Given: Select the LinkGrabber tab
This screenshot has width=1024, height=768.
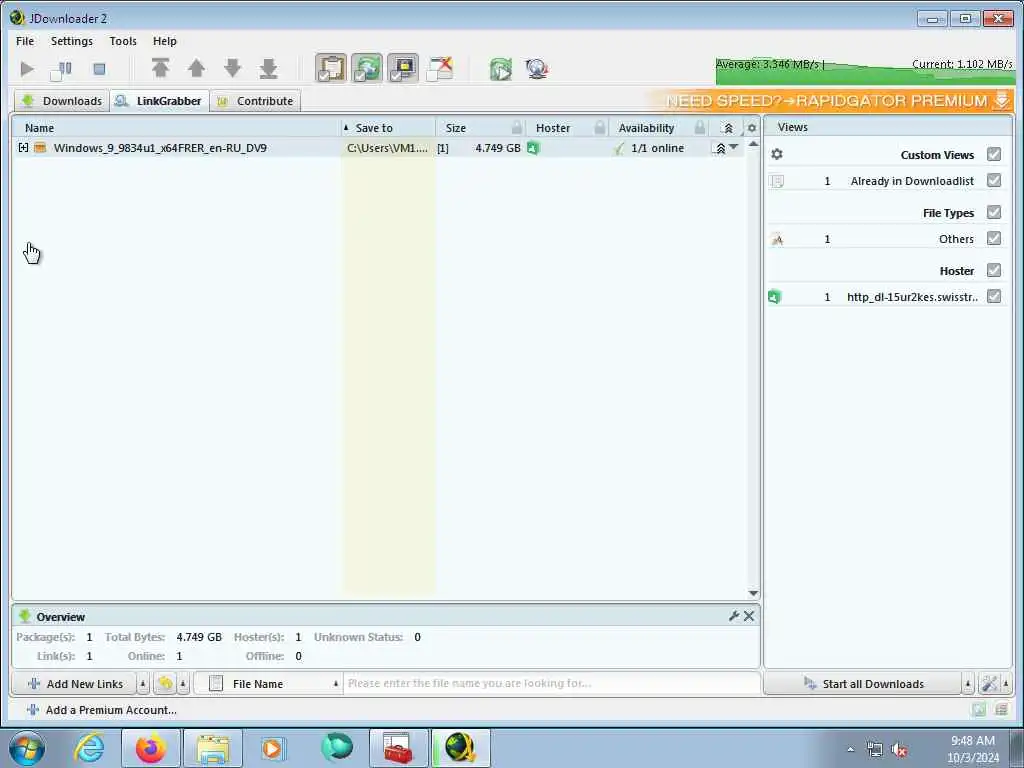Looking at the screenshot, I should pyautogui.click(x=159, y=101).
